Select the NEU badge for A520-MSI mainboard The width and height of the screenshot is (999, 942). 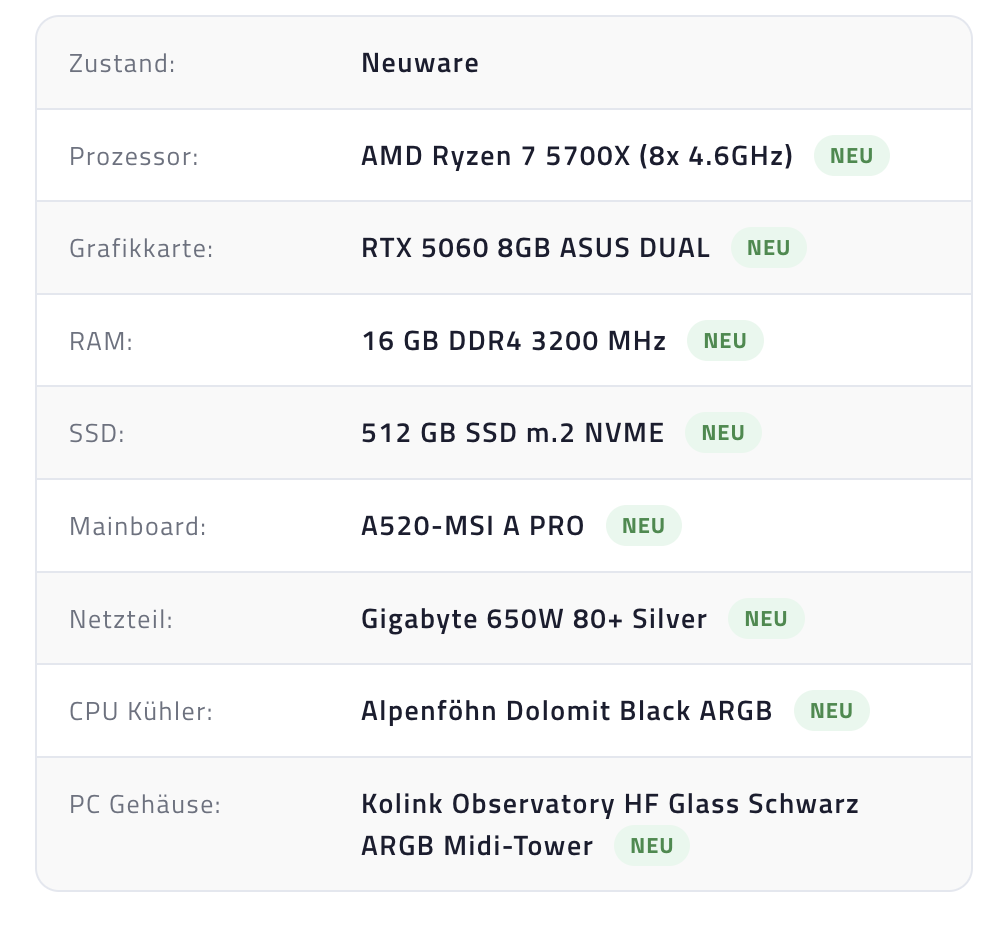643,526
